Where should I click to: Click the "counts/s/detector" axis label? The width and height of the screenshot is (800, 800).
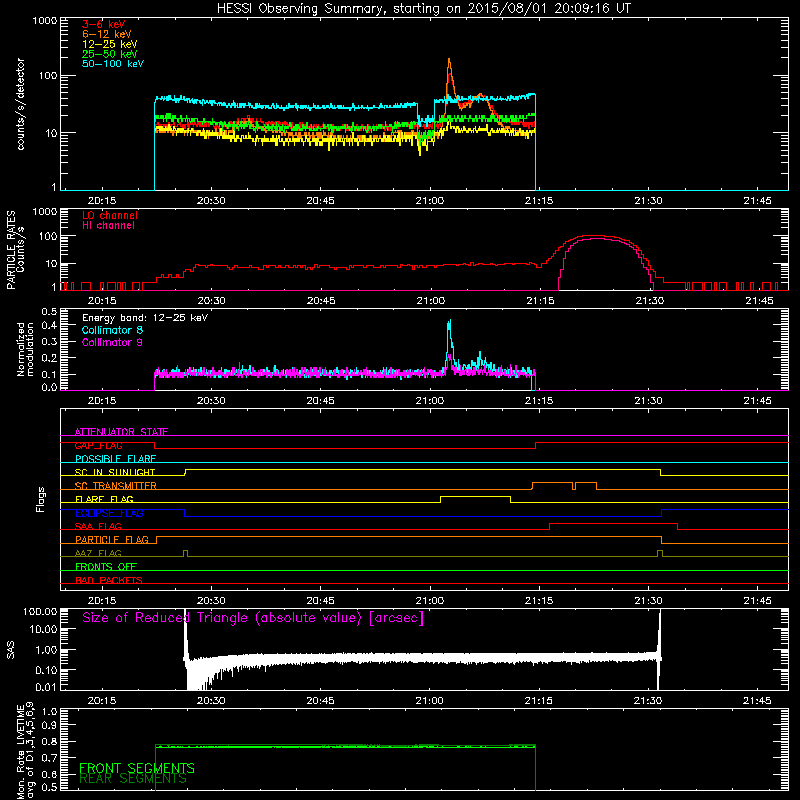pos(21,104)
